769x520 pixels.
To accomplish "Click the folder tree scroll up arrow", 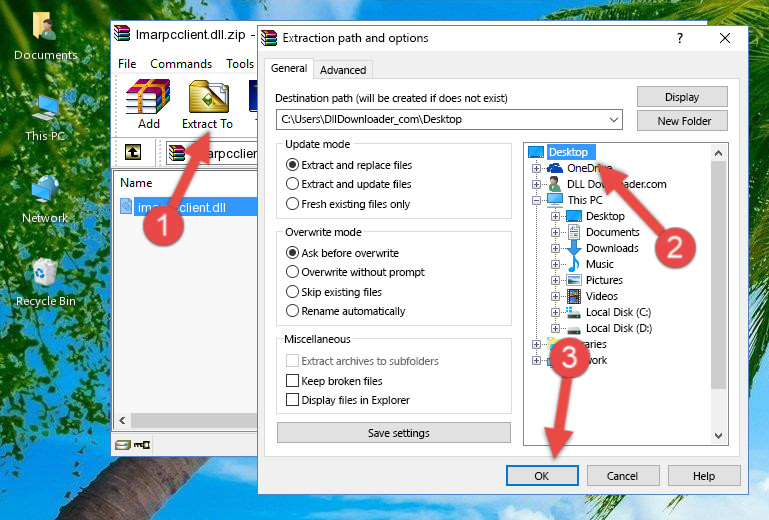I will pyautogui.click(x=718, y=153).
